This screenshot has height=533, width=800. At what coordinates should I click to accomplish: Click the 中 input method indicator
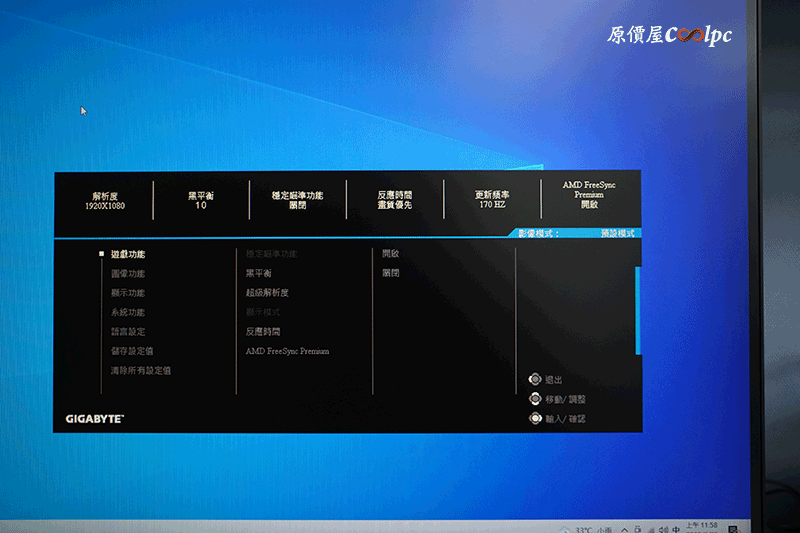676,529
